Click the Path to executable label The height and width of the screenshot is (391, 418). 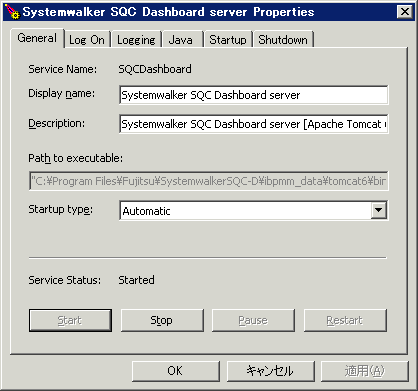76,158
